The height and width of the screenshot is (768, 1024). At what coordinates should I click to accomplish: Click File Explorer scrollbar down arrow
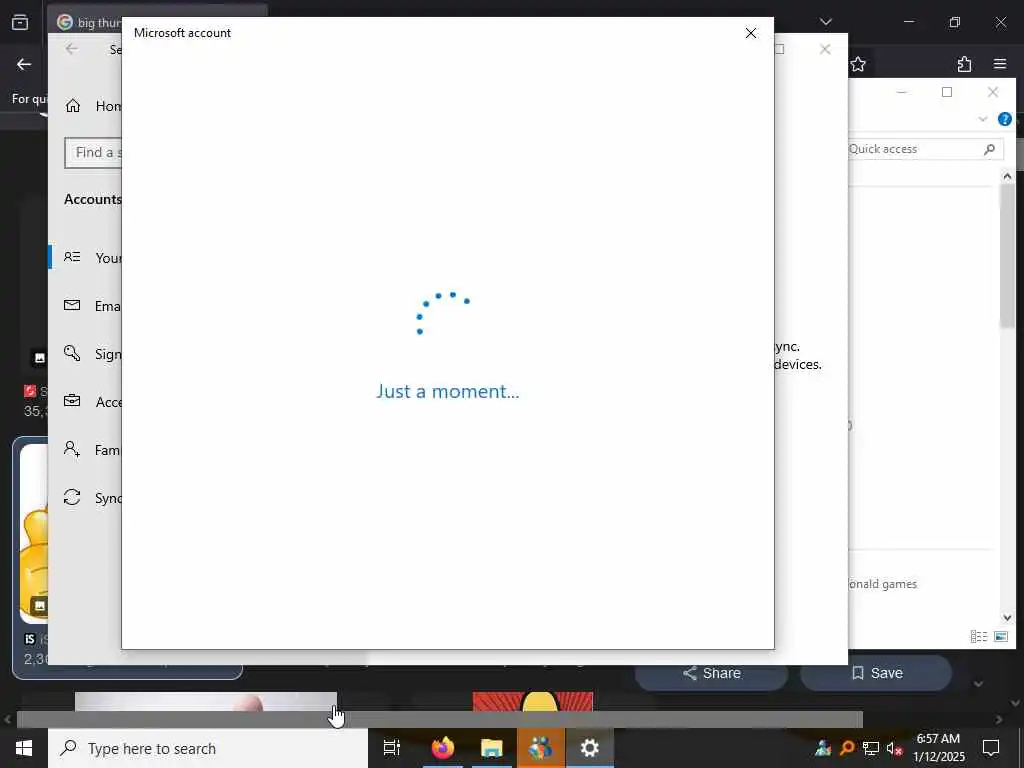click(1007, 617)
